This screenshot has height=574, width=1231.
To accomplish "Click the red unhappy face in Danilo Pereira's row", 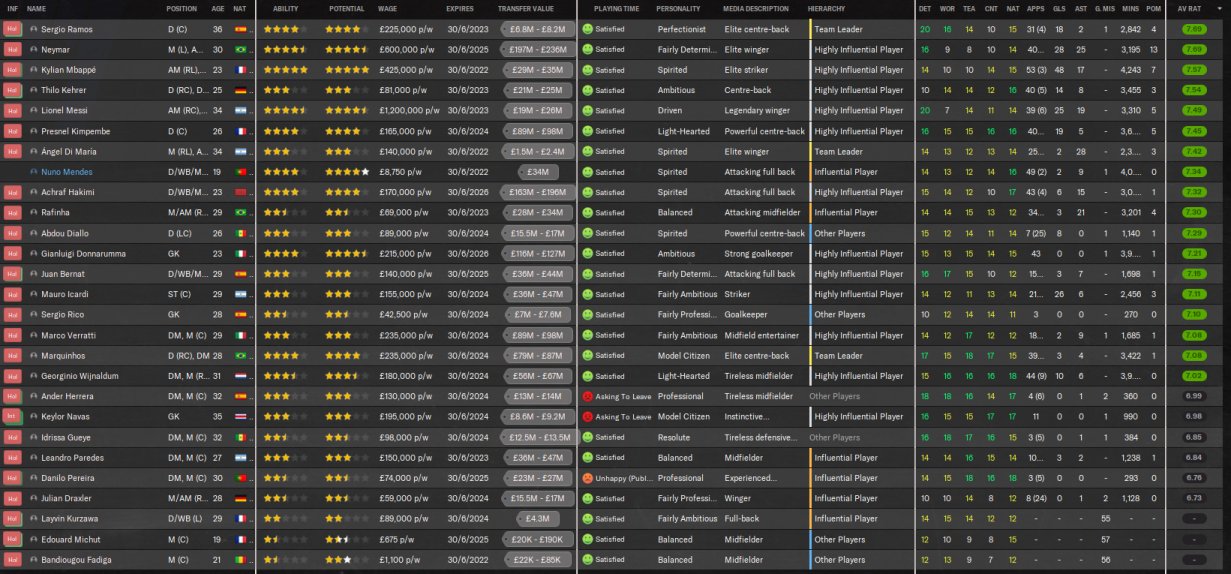I will [587, 478].
